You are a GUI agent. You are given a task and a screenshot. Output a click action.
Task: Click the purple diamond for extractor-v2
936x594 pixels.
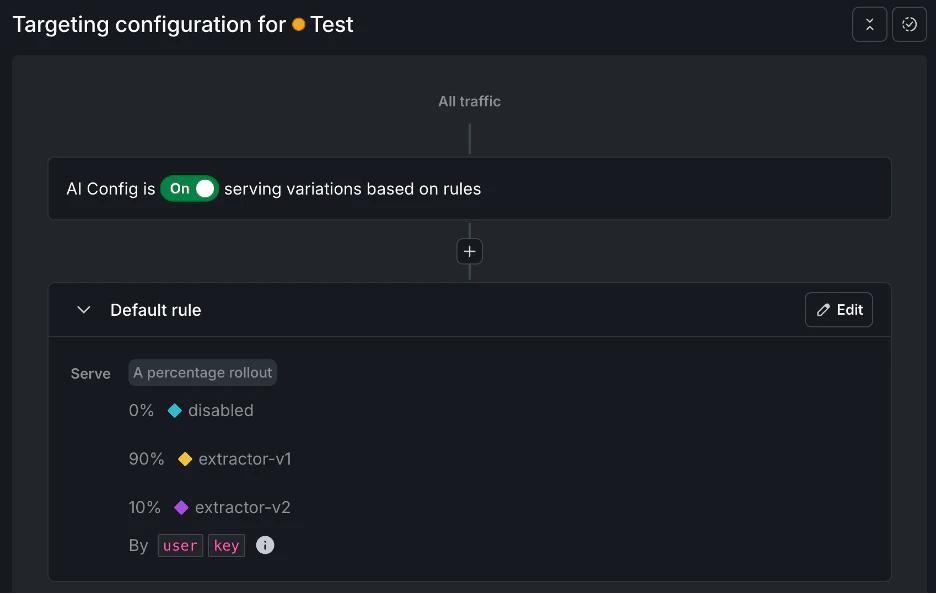click(181, 507)
